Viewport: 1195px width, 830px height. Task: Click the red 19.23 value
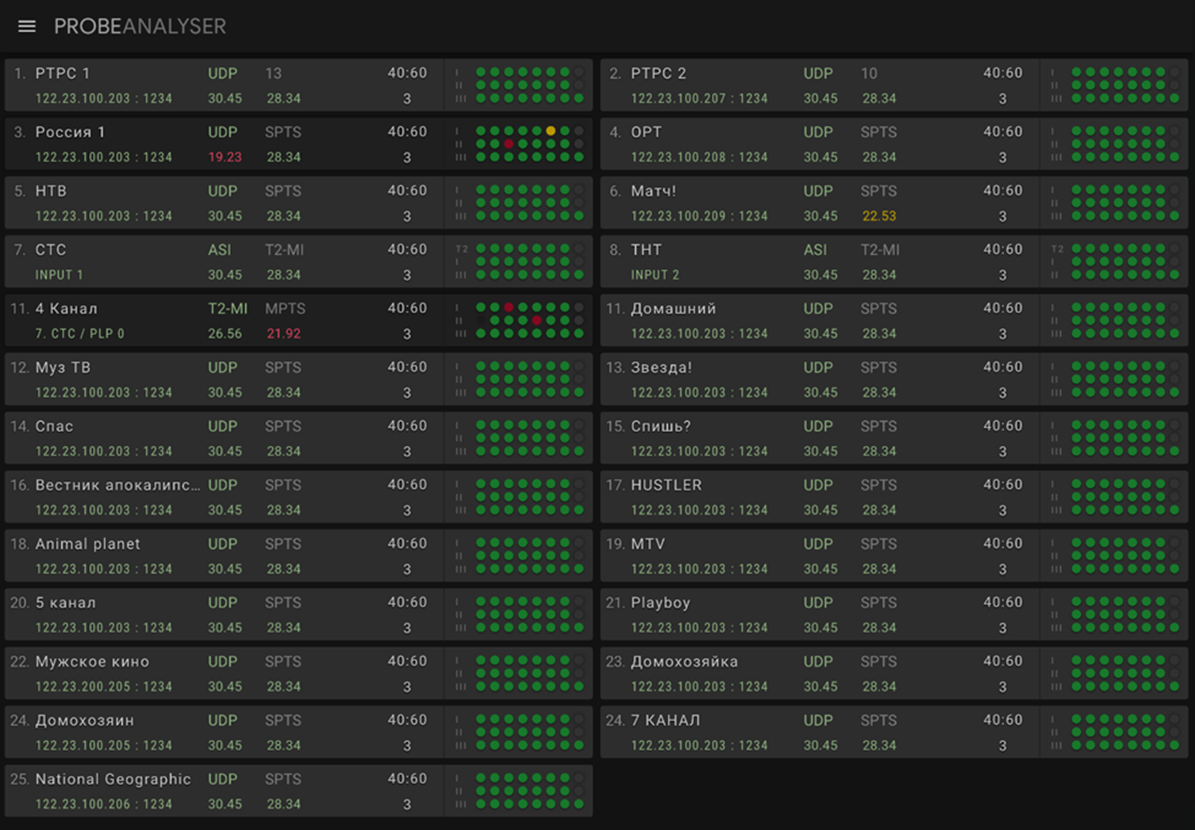click(x=225, y=157)
